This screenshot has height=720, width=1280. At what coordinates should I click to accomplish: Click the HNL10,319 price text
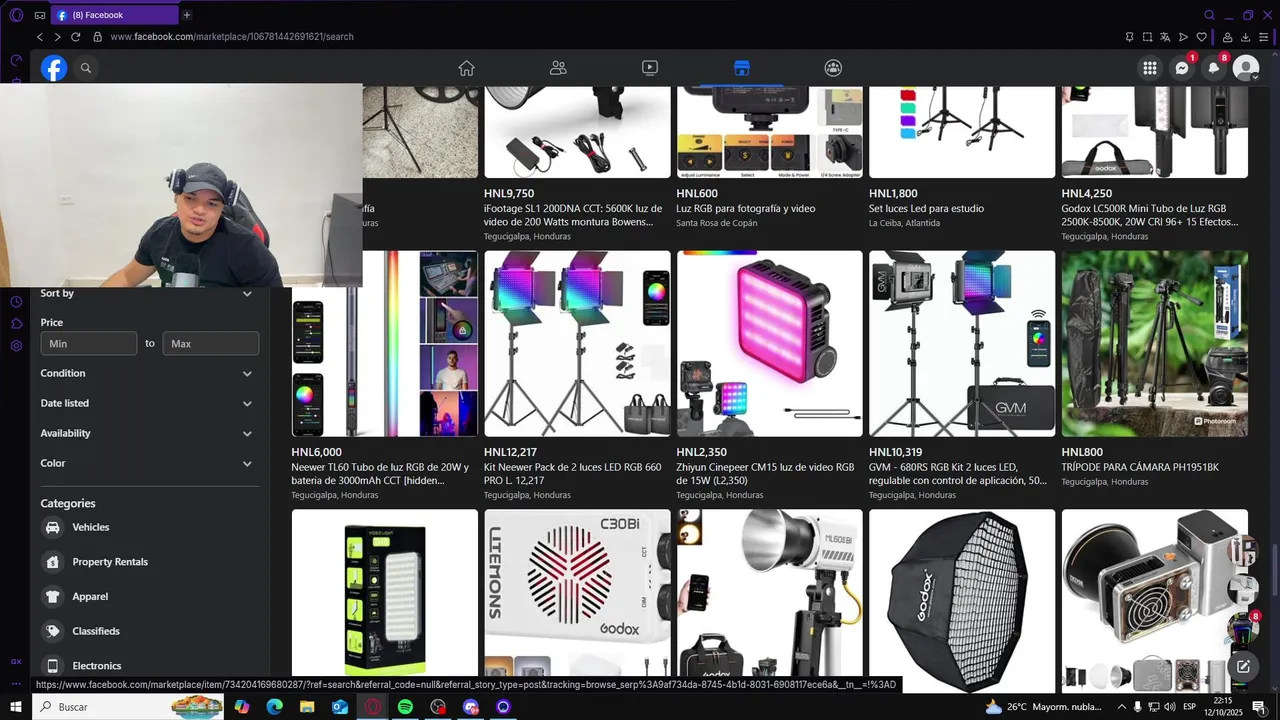[895, 452]
